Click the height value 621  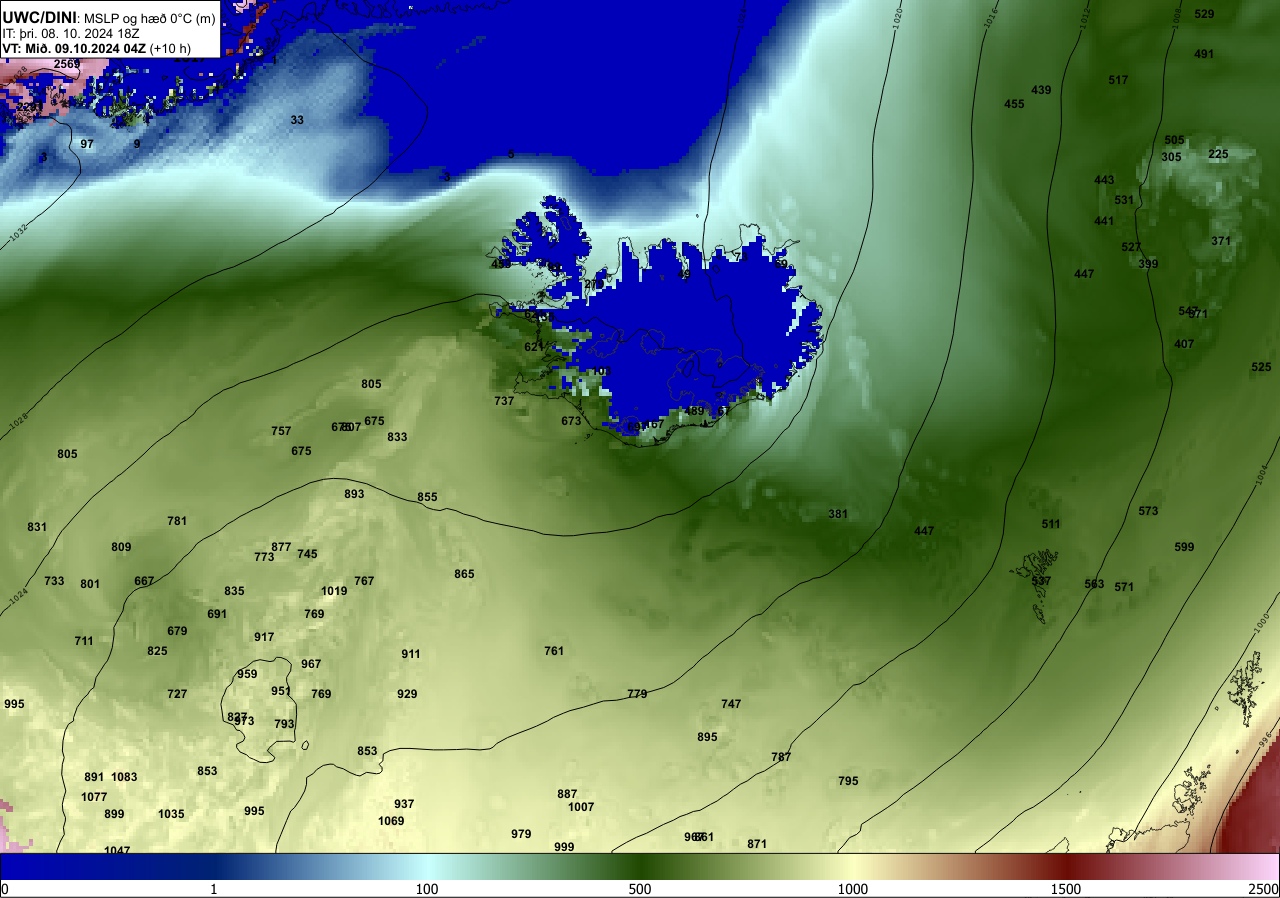point(534,347)
